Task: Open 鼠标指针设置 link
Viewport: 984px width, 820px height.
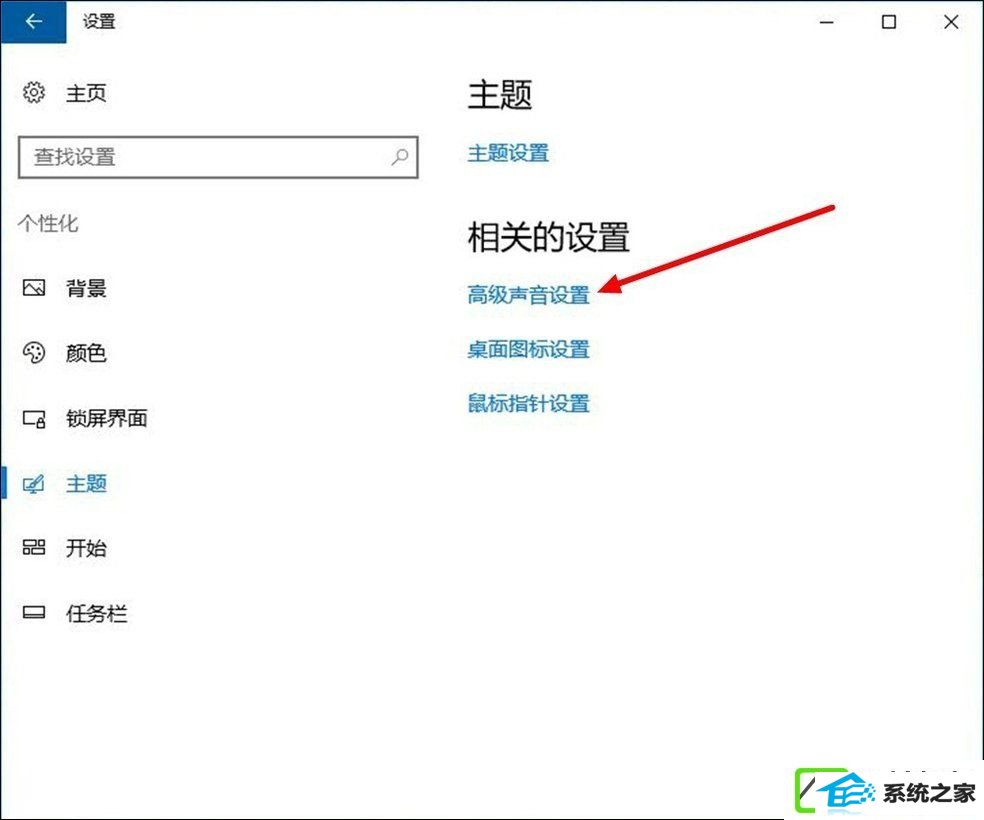Action: [x=528, y=403]
